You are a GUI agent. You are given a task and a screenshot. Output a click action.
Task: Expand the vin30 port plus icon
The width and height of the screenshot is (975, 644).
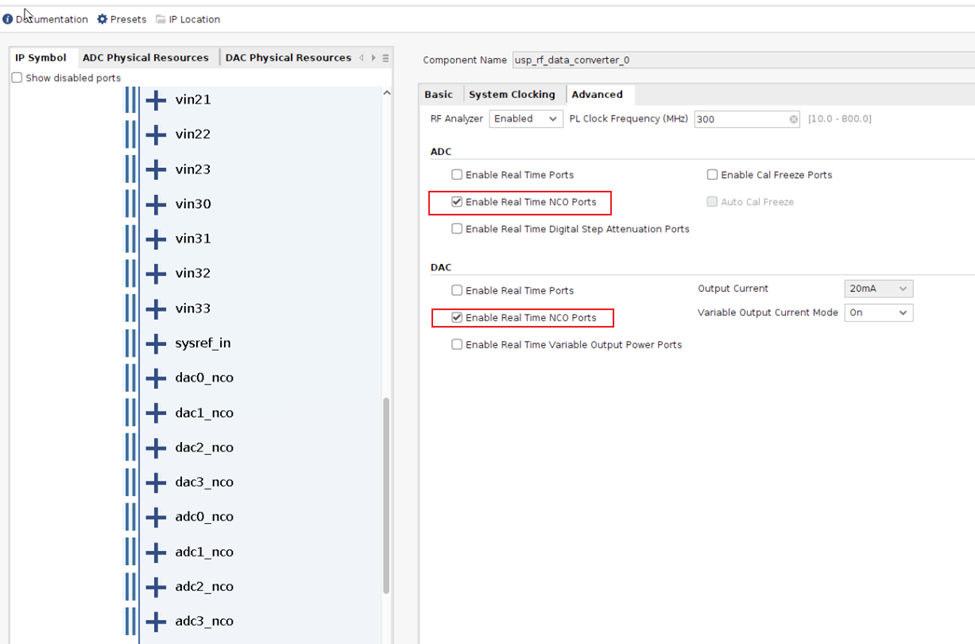(153, 204)
